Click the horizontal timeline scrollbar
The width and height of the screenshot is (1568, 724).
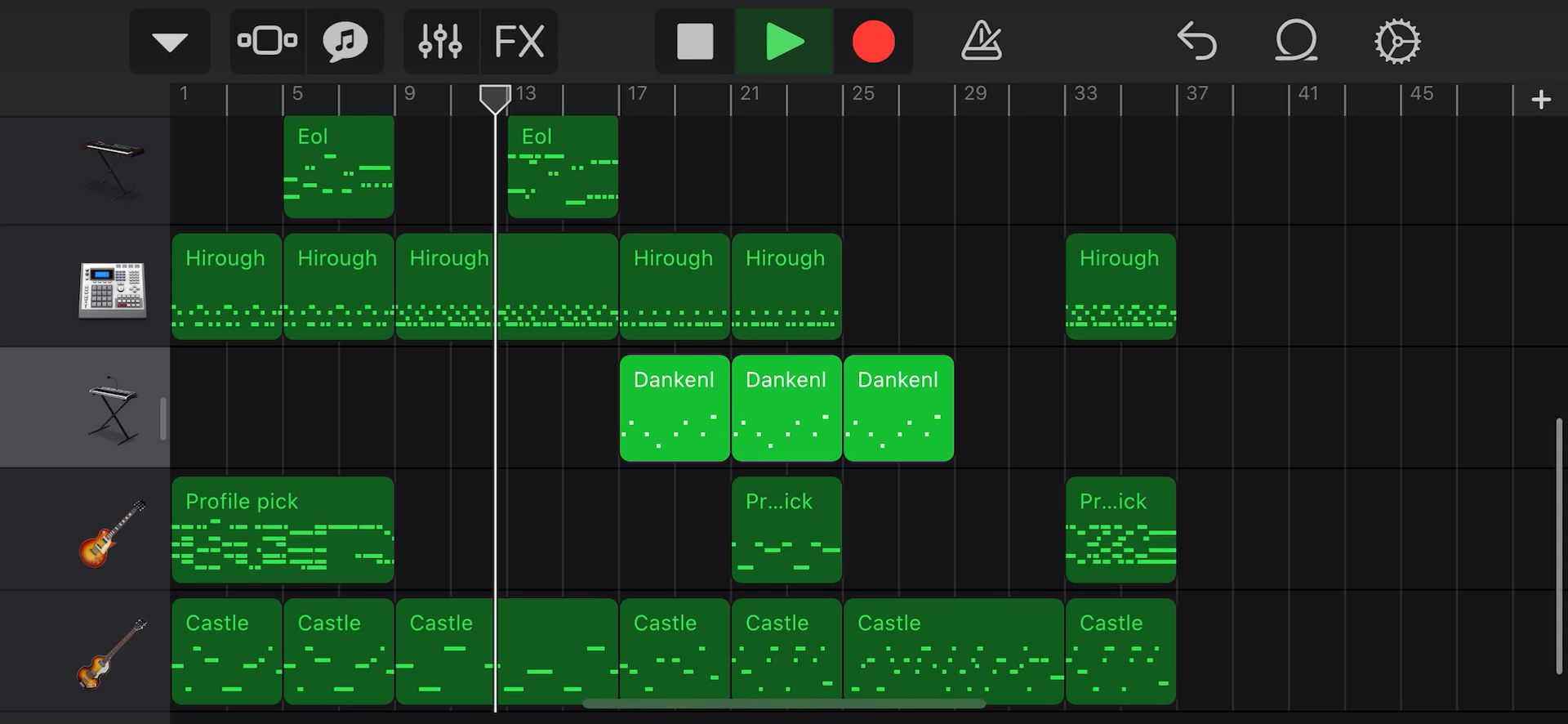pos(784,704)
